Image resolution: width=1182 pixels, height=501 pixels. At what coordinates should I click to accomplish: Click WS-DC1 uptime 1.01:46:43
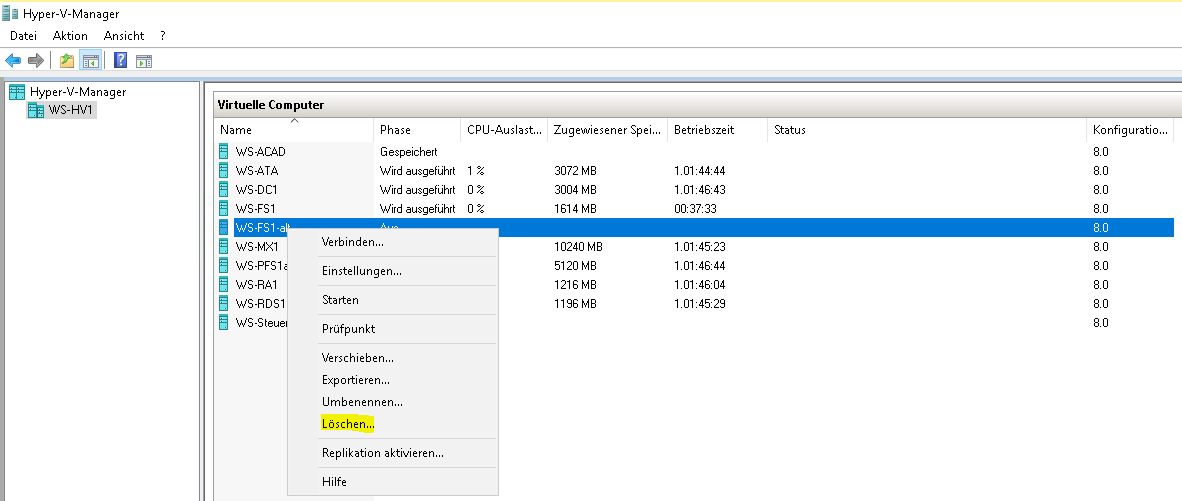coord(700,189)
